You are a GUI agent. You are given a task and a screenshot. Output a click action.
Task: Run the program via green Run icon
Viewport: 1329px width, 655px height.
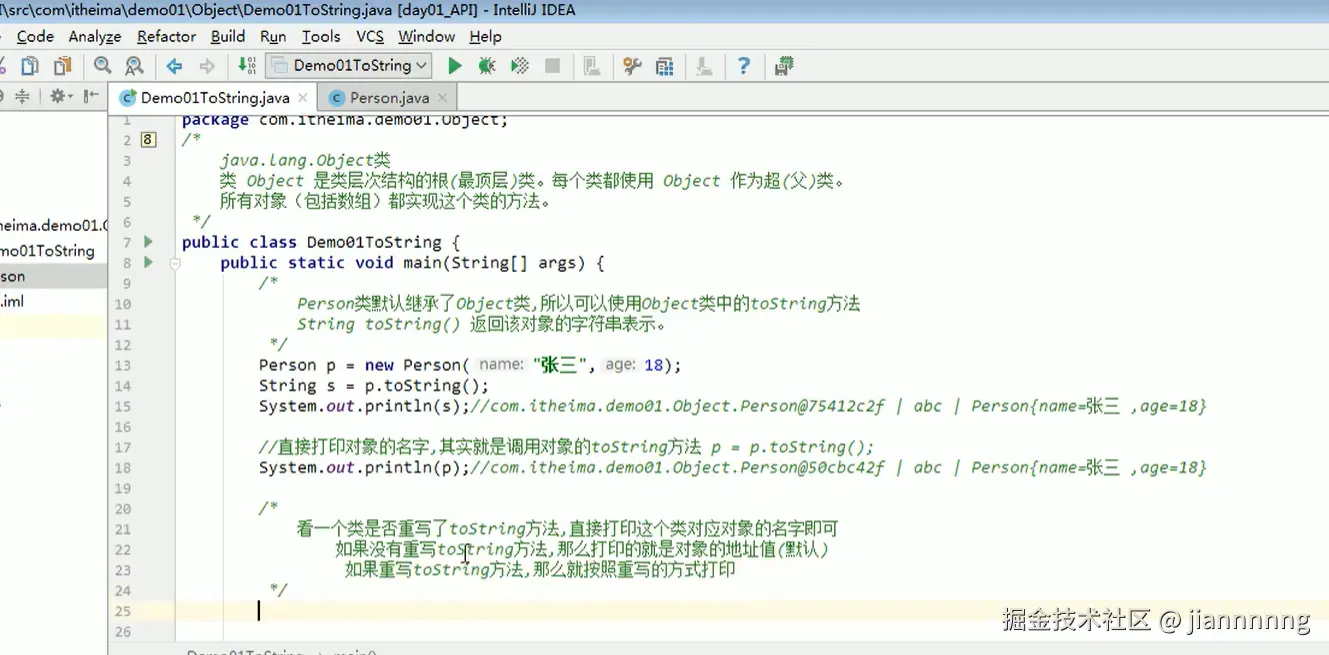[x=453, y=65]
